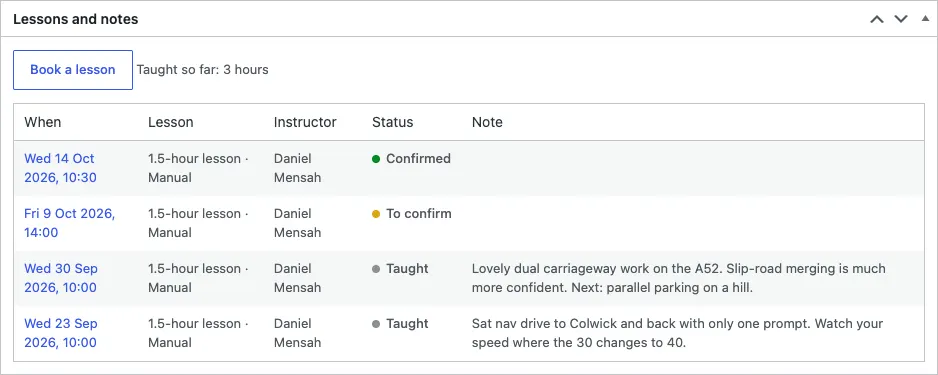Move the Lessons and notes panel up

876,19
